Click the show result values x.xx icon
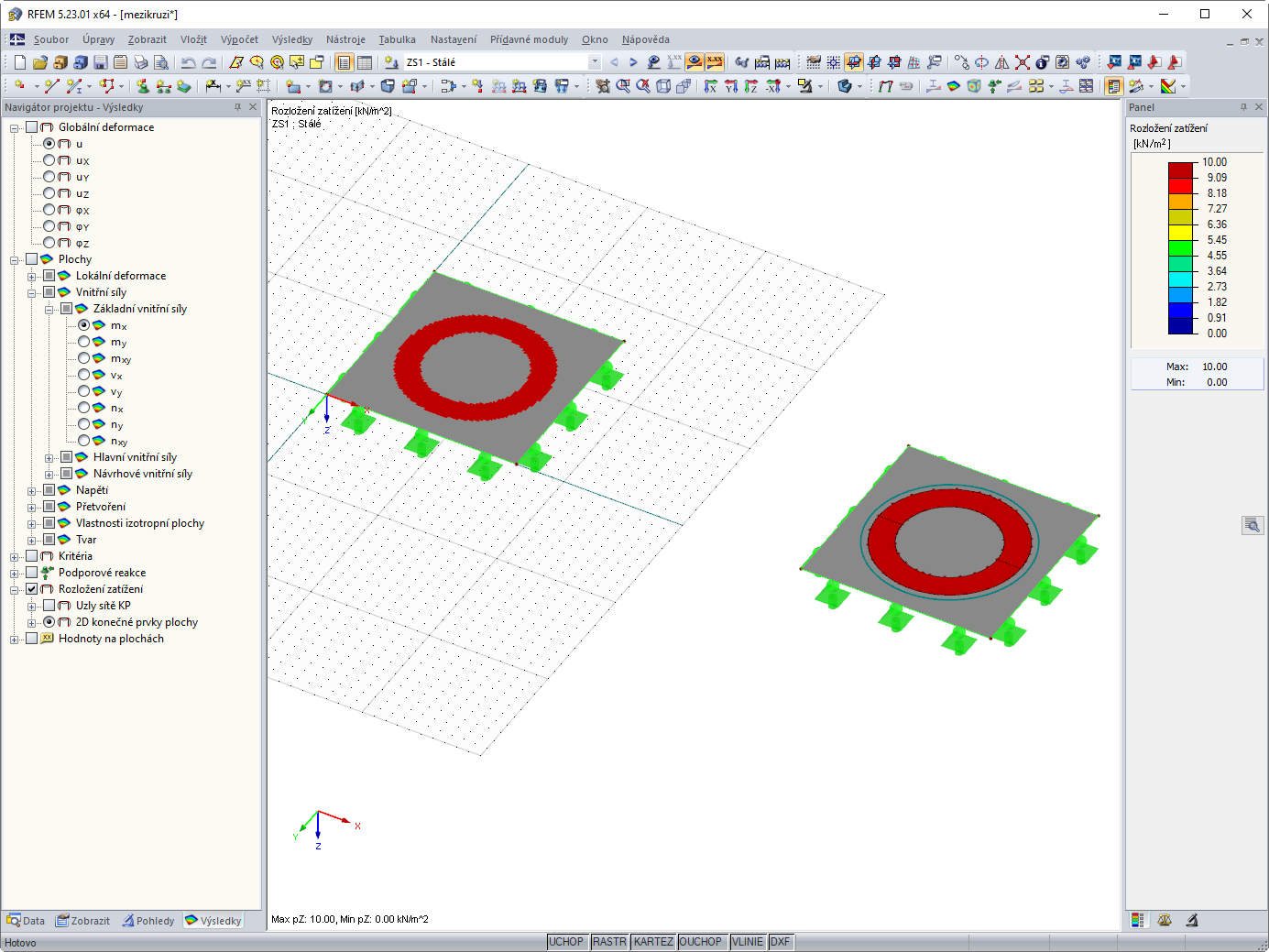 (x=715, y=62)
